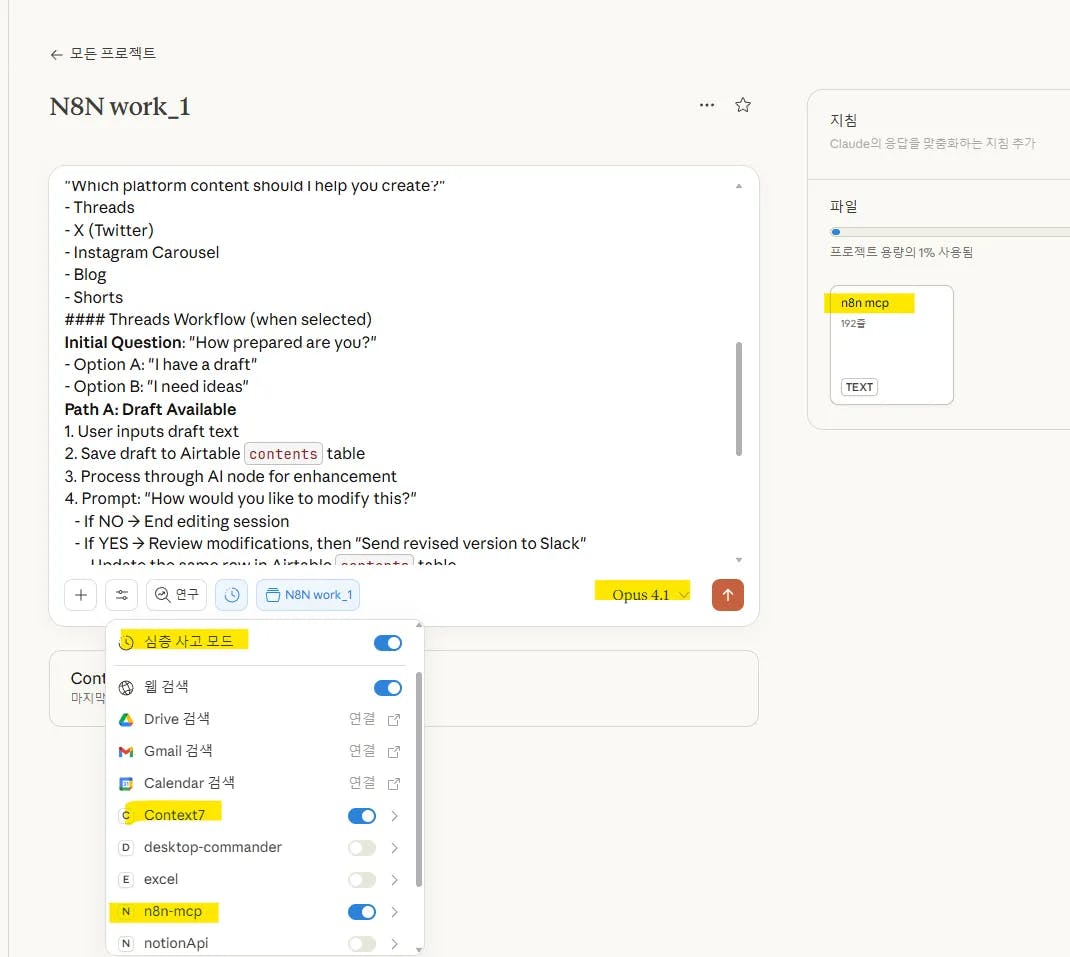Click the Context7 C letter icon
Viewport: 1070px width, 957px height.
[126, 816]
